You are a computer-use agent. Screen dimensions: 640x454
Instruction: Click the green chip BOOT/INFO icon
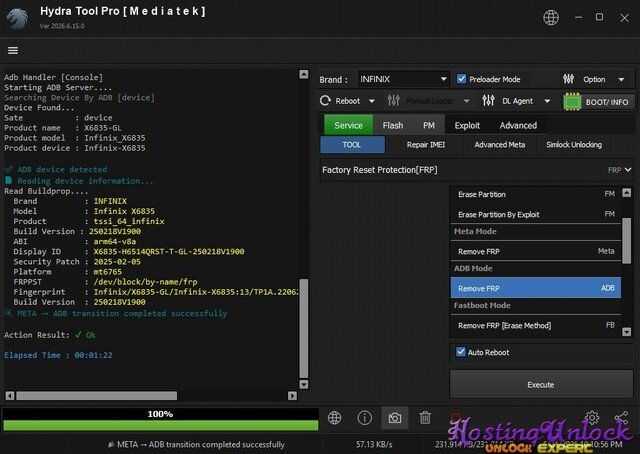click(572, 102)
